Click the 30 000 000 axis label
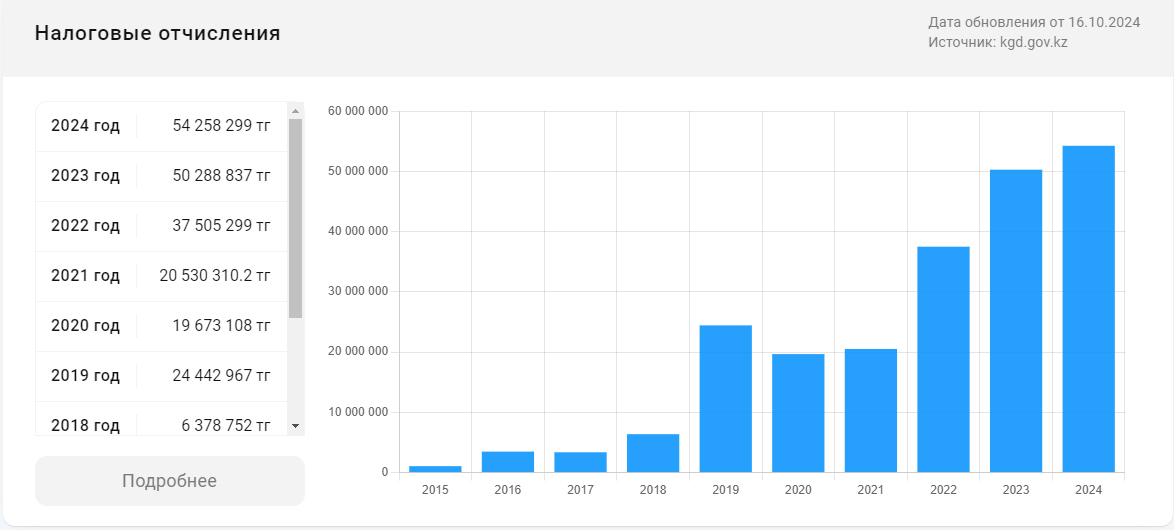 click(359, 291)
